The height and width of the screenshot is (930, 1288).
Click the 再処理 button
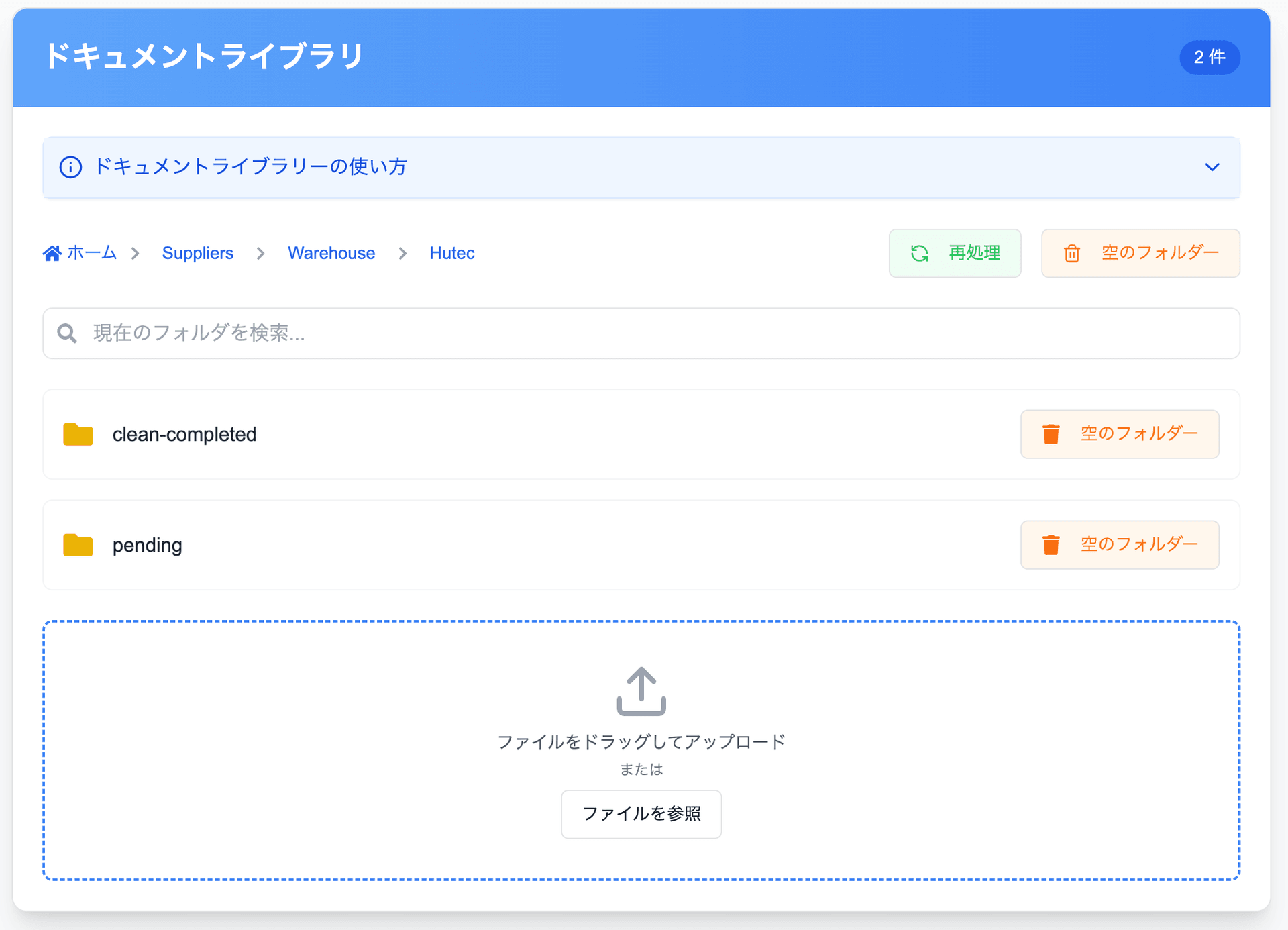click(955, 253)
